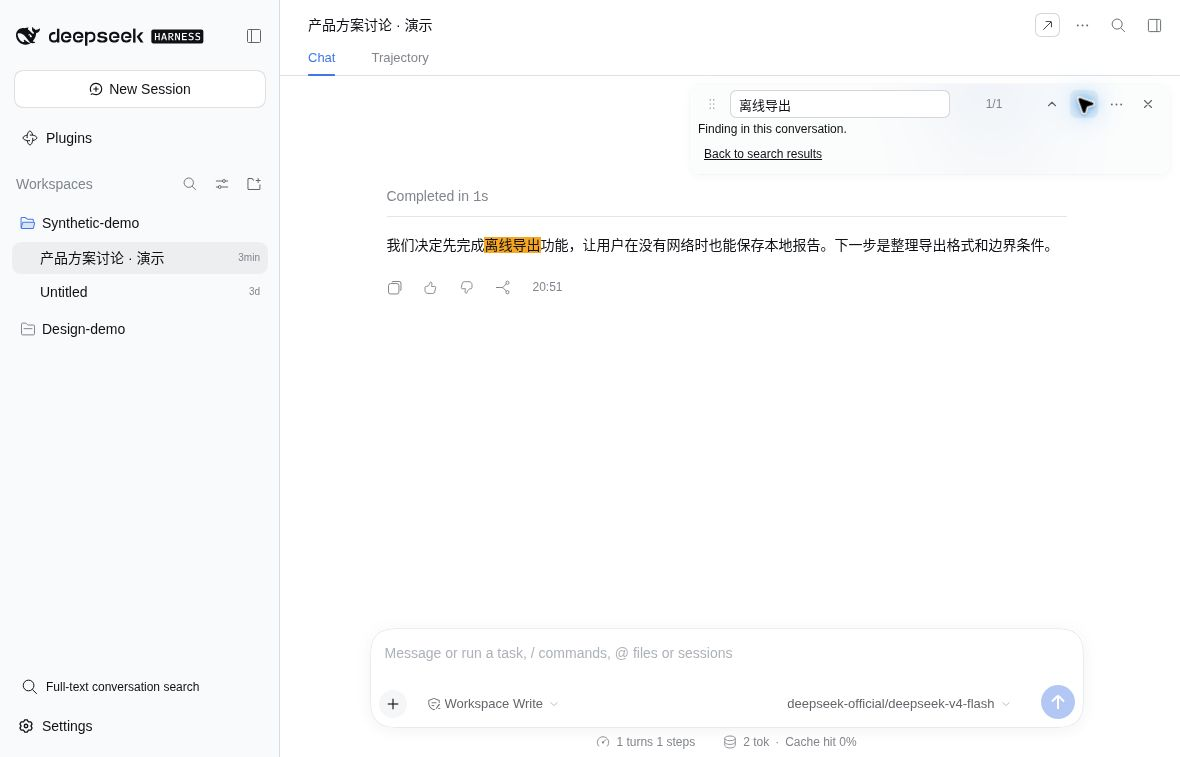Open workspace filter sliders icon
The height and width of the screenshot is (757, 1180).
[x=222, y=184]
